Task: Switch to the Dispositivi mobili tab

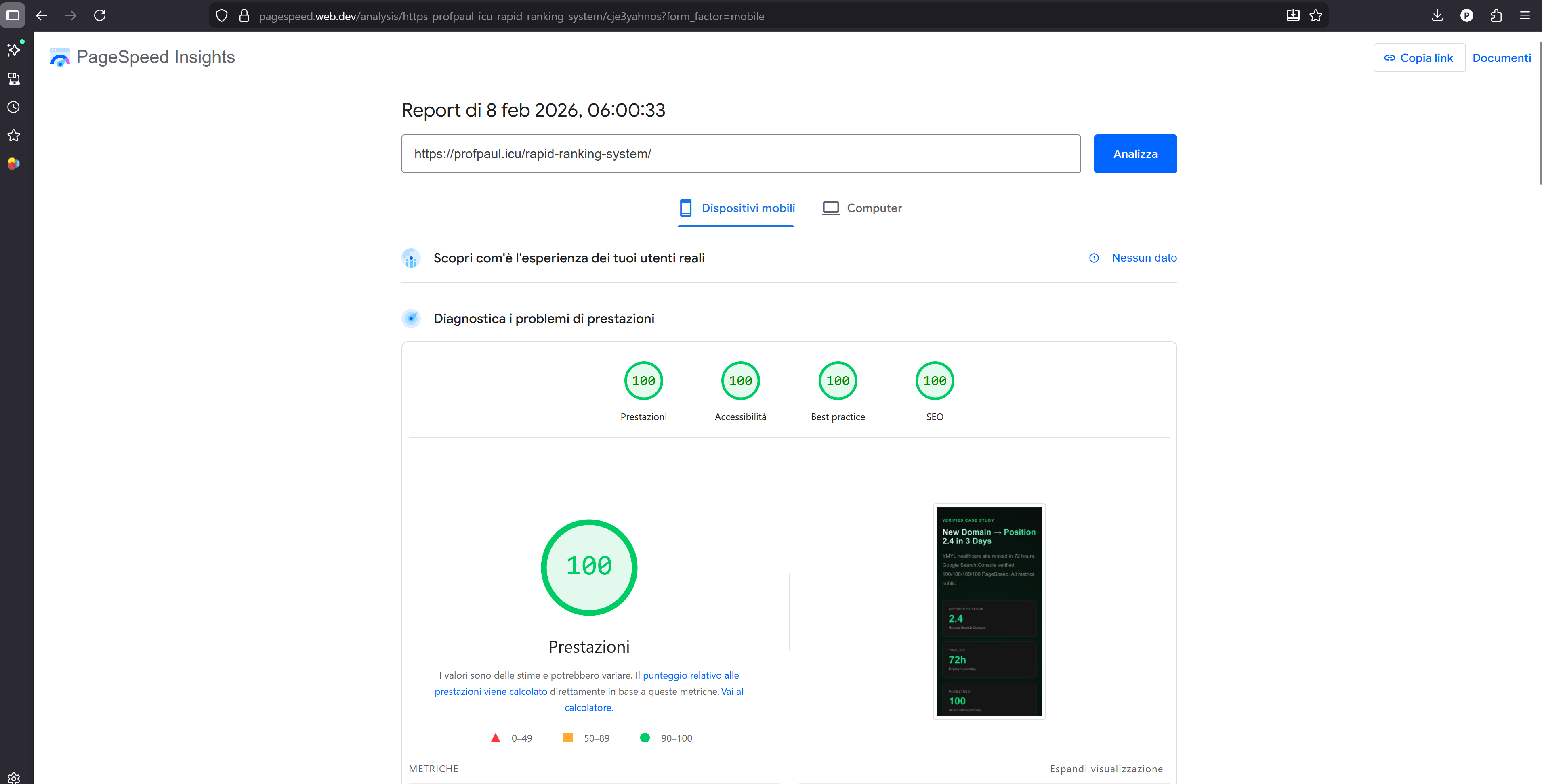Action: click(x=736, y=208)
